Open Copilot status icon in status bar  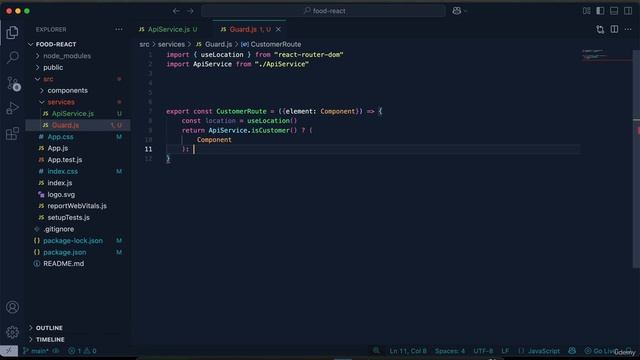(572, 351)
